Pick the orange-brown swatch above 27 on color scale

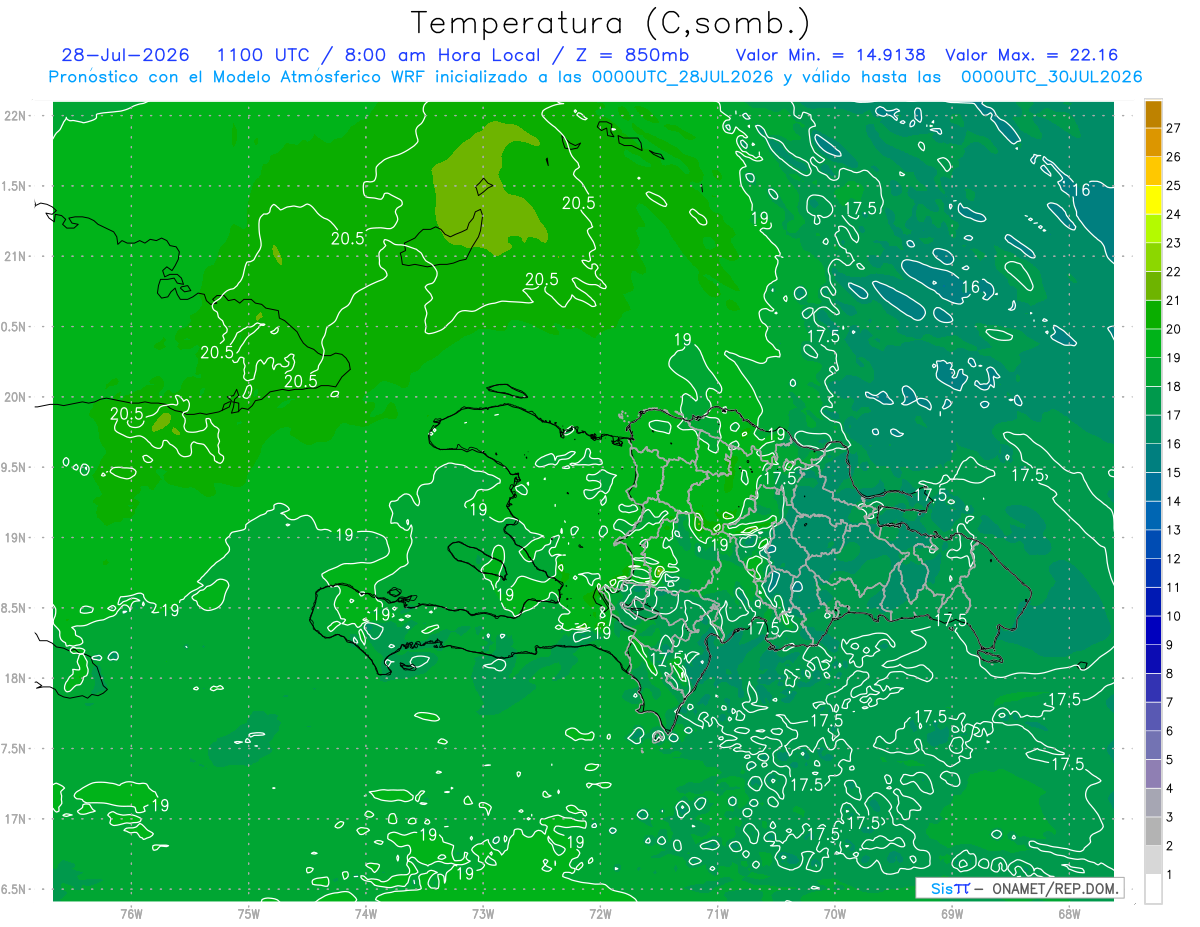pyautogui.click(x=1153, y=114)
